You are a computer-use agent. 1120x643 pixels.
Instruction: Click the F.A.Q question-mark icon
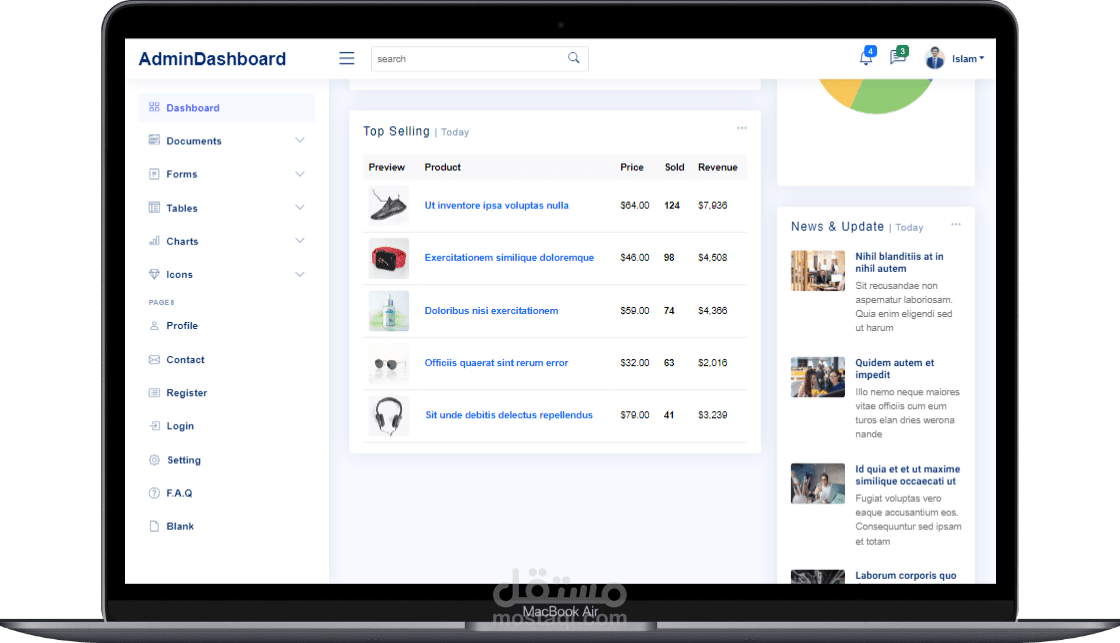point(154,493)
